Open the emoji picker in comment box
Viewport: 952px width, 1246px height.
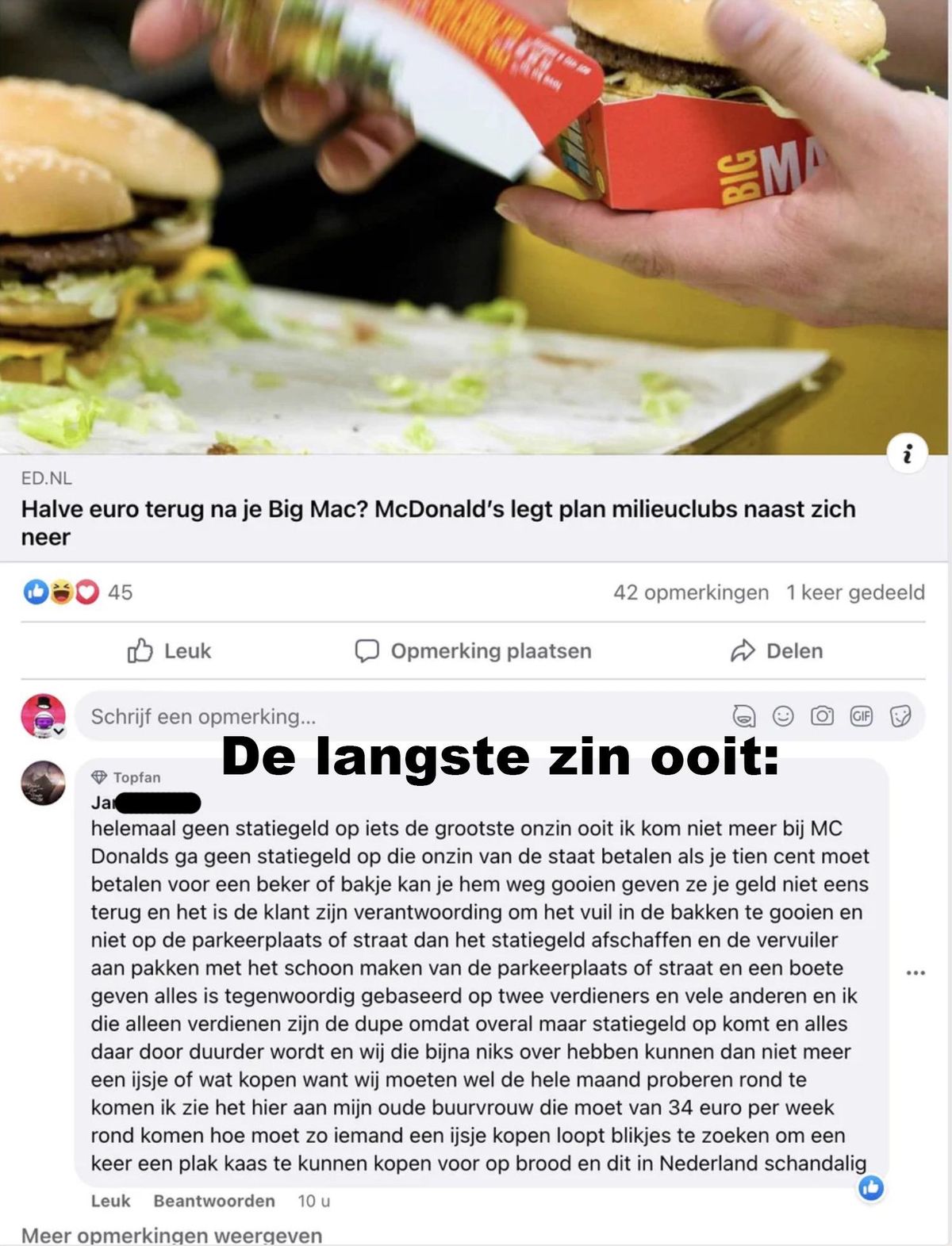[783, 716]
